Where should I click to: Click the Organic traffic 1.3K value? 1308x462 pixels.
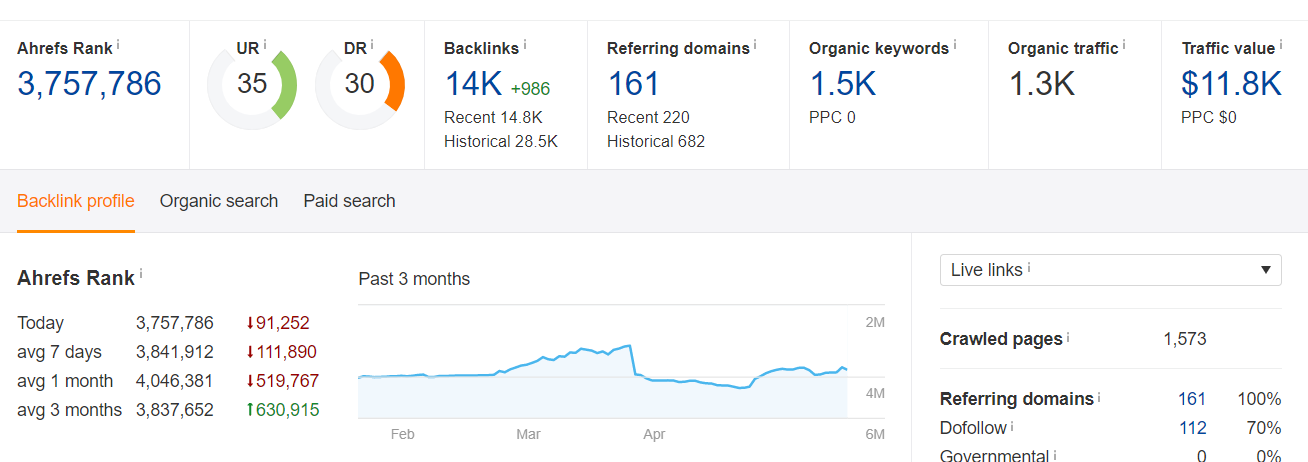[x=1041, y=84]
